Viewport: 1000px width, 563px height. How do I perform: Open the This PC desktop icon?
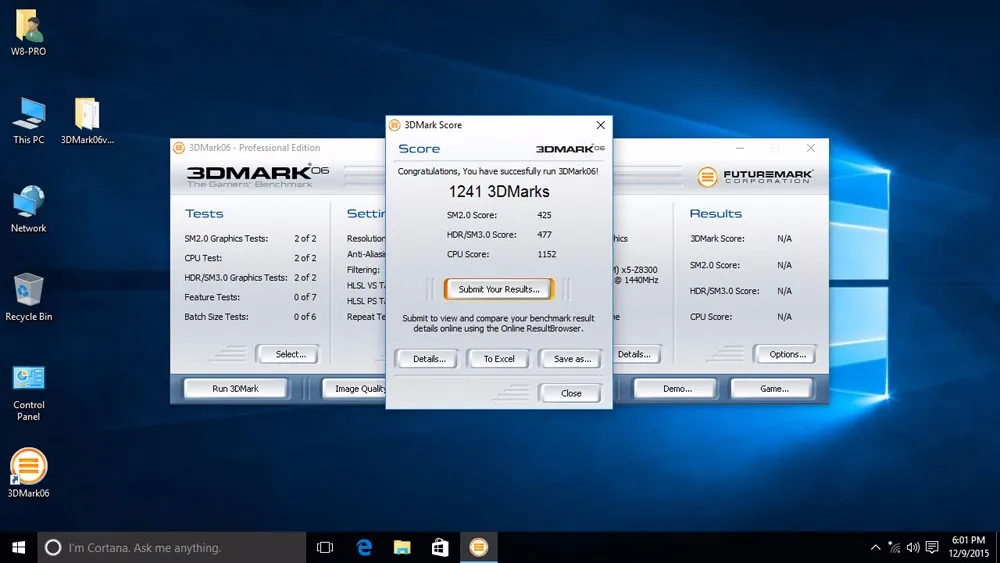29,121
